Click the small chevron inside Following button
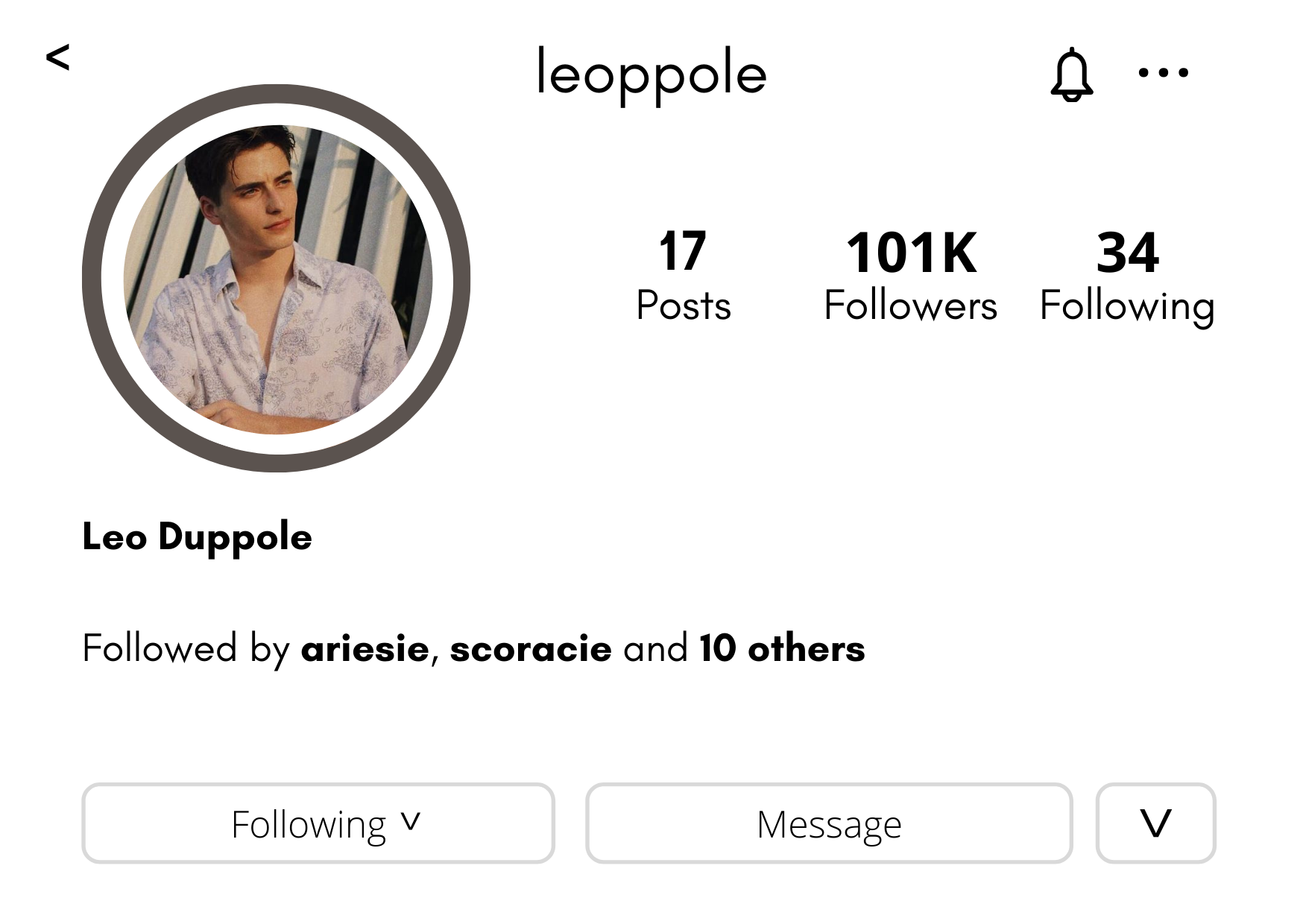 pos(411,820)
